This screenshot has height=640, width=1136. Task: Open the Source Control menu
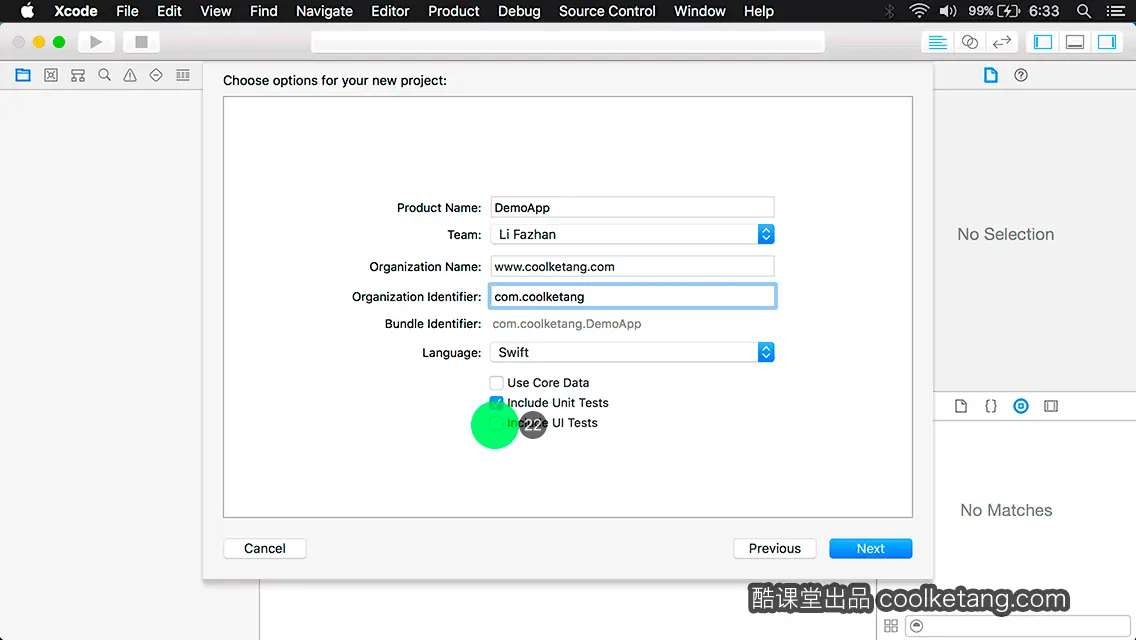coord(607,11)
